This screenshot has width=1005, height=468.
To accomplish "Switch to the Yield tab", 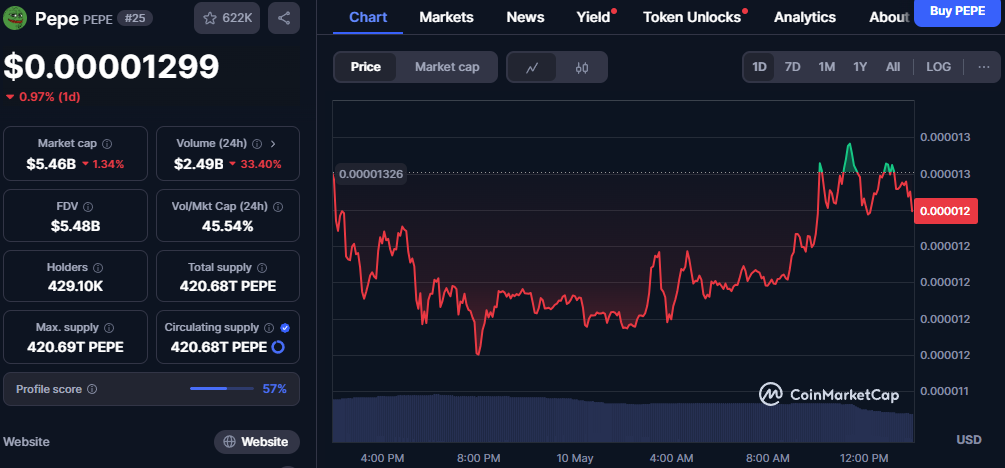I will [x=594, y=17].
